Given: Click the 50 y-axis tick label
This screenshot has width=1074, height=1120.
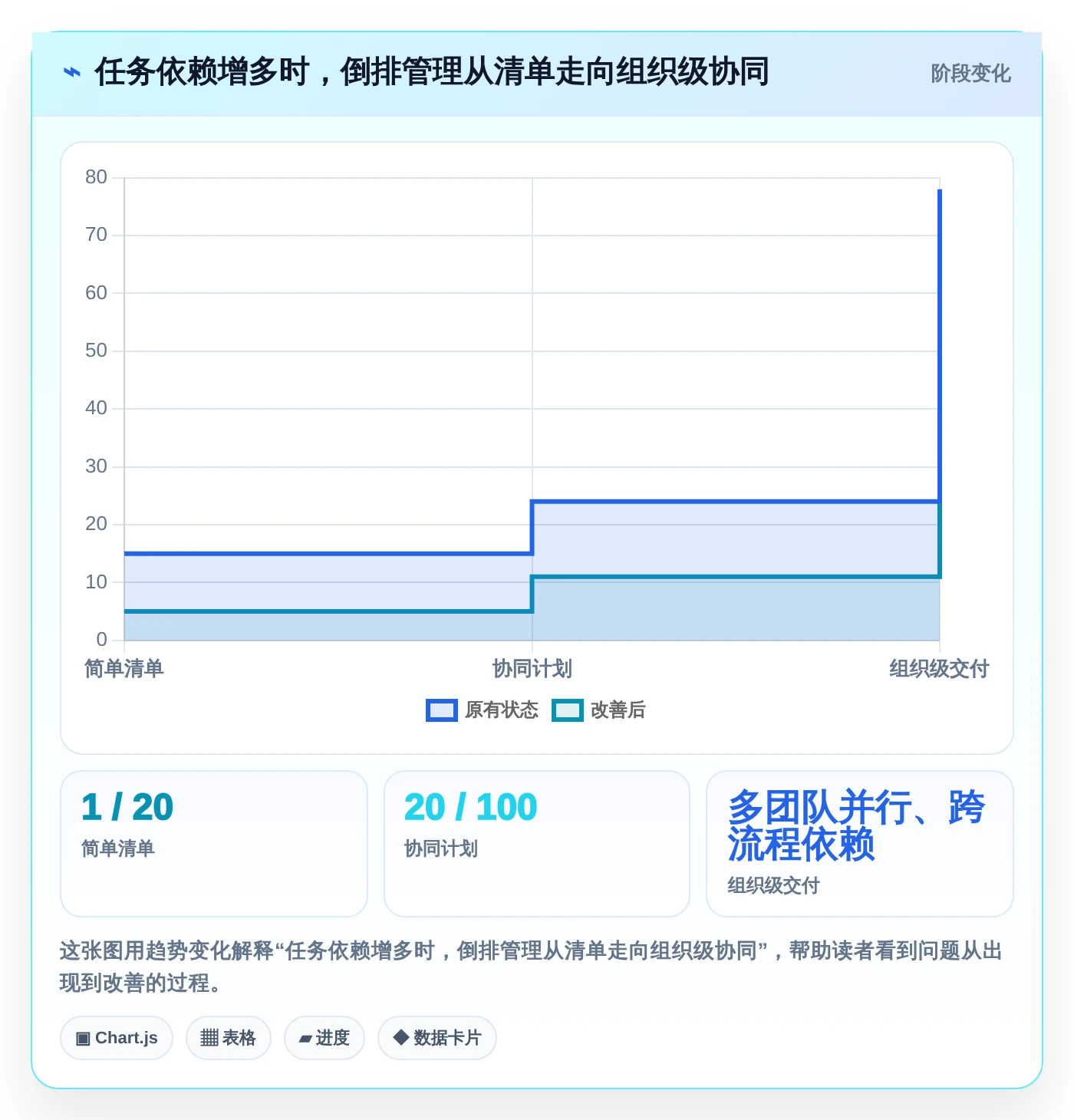Looking at the screenshot, I should tap(97, 351).
